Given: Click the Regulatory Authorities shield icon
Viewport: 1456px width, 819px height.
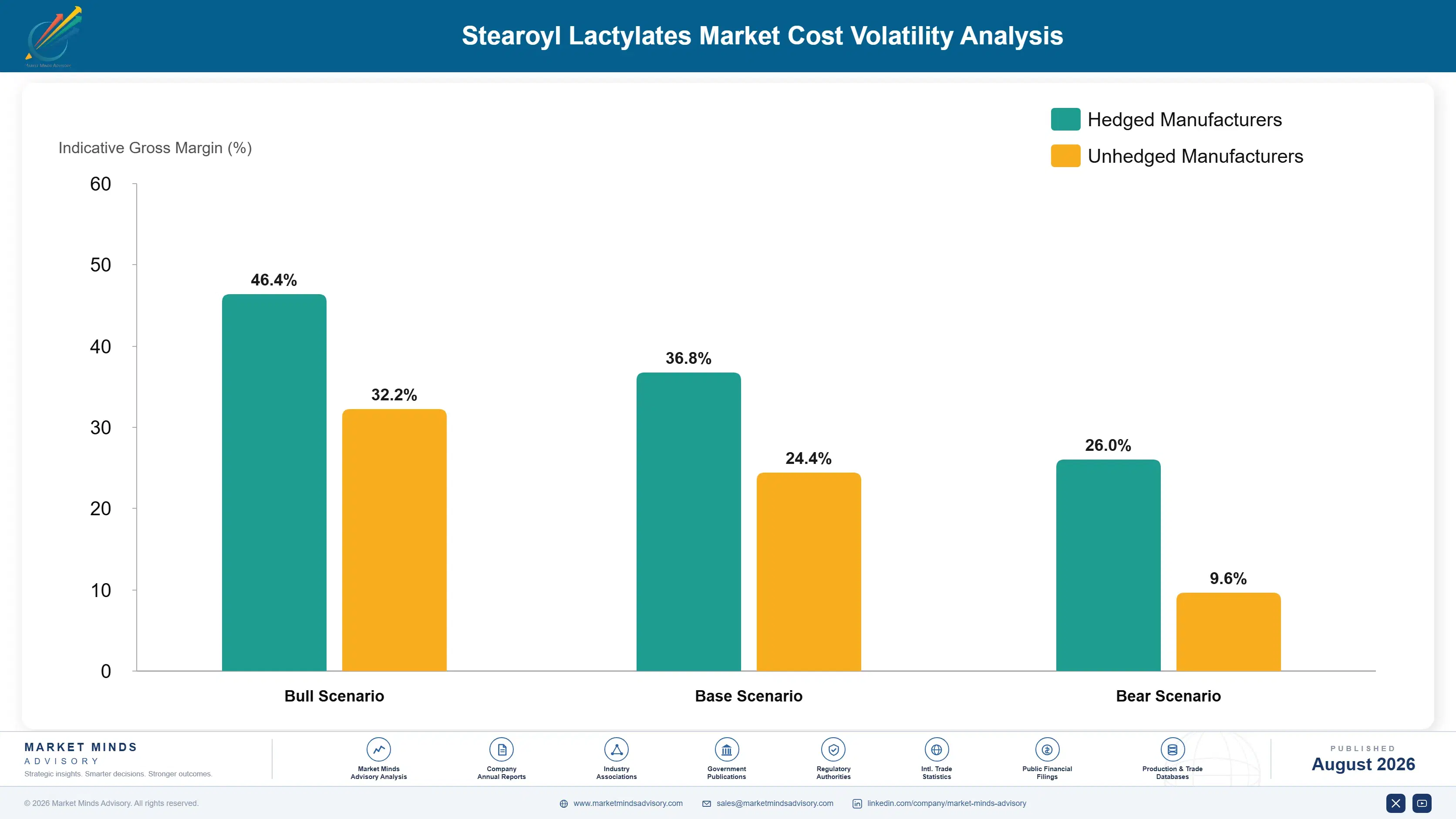Looking at the screenshot, I should 833,749.
